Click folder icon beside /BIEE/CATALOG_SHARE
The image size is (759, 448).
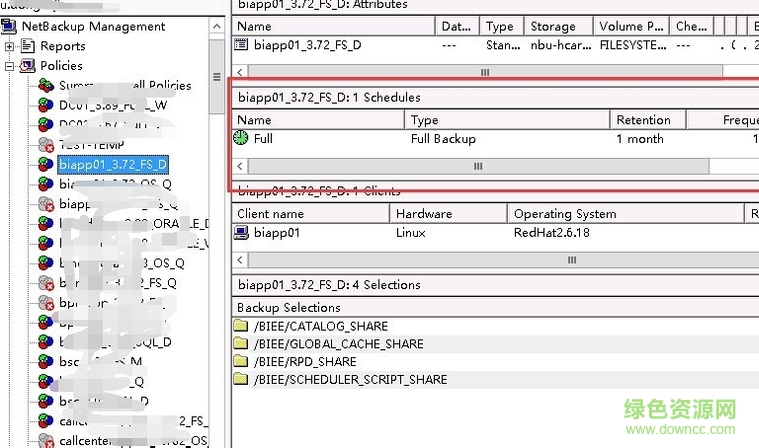tap(241, 325)
